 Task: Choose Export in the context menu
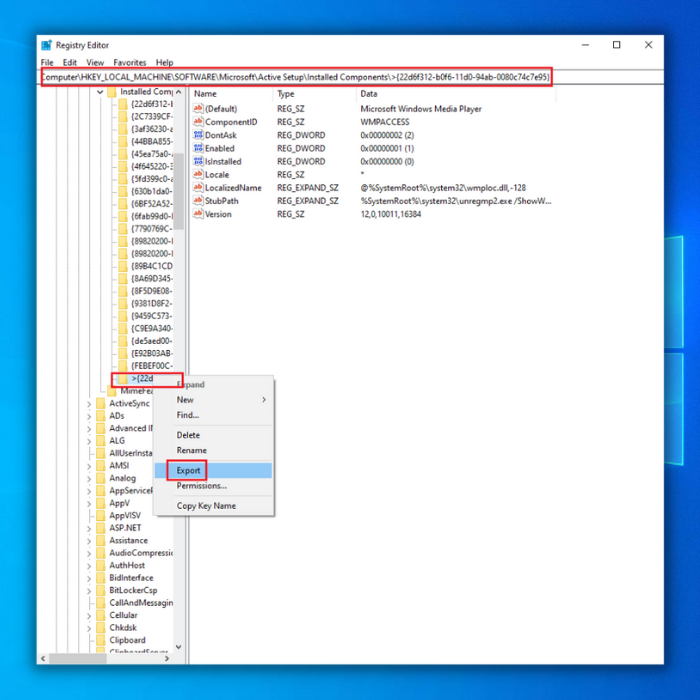click(213, 471)
